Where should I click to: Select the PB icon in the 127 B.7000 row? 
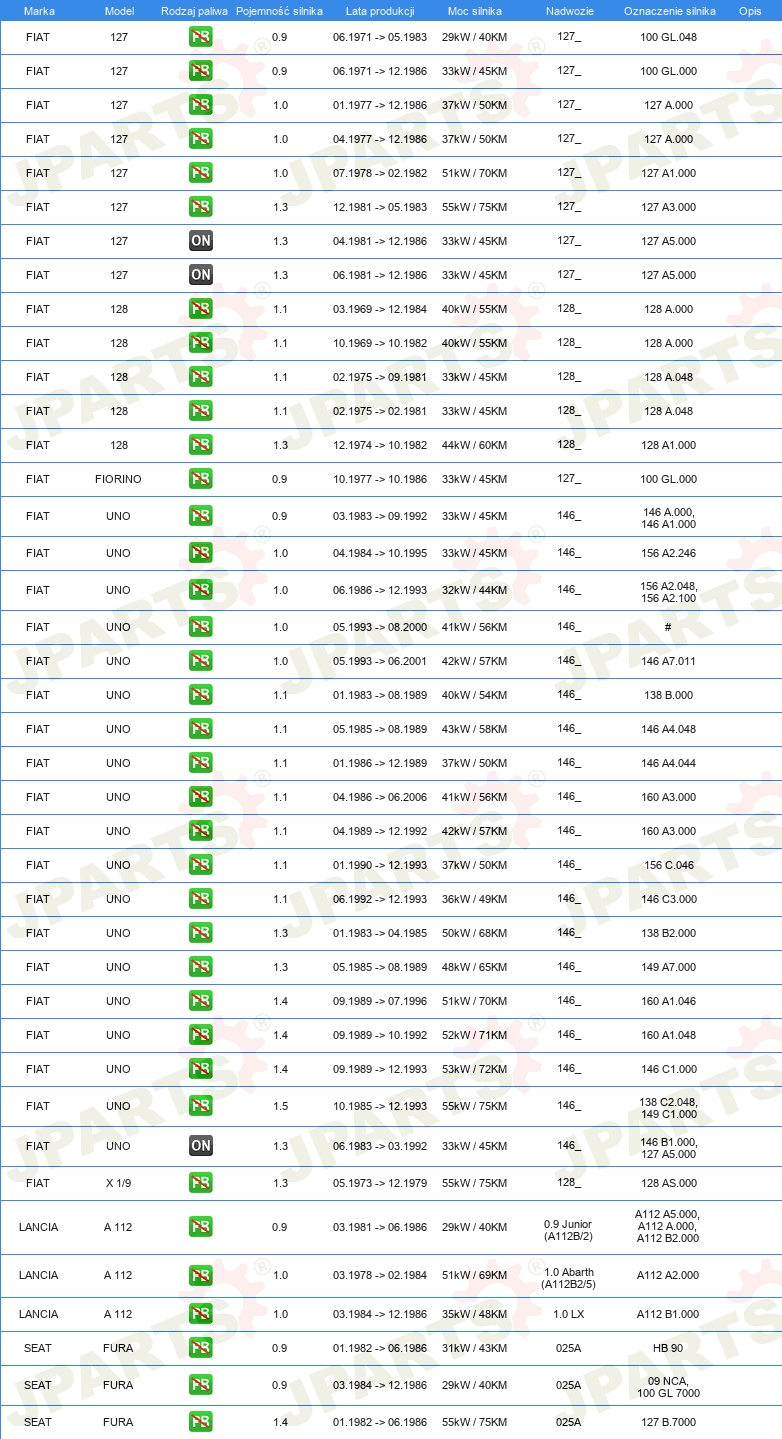(x=200, y=1422)
